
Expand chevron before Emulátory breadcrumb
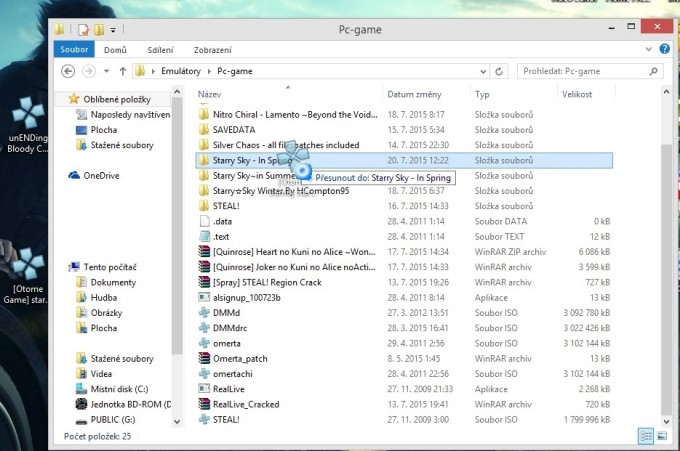click(153, 71)
